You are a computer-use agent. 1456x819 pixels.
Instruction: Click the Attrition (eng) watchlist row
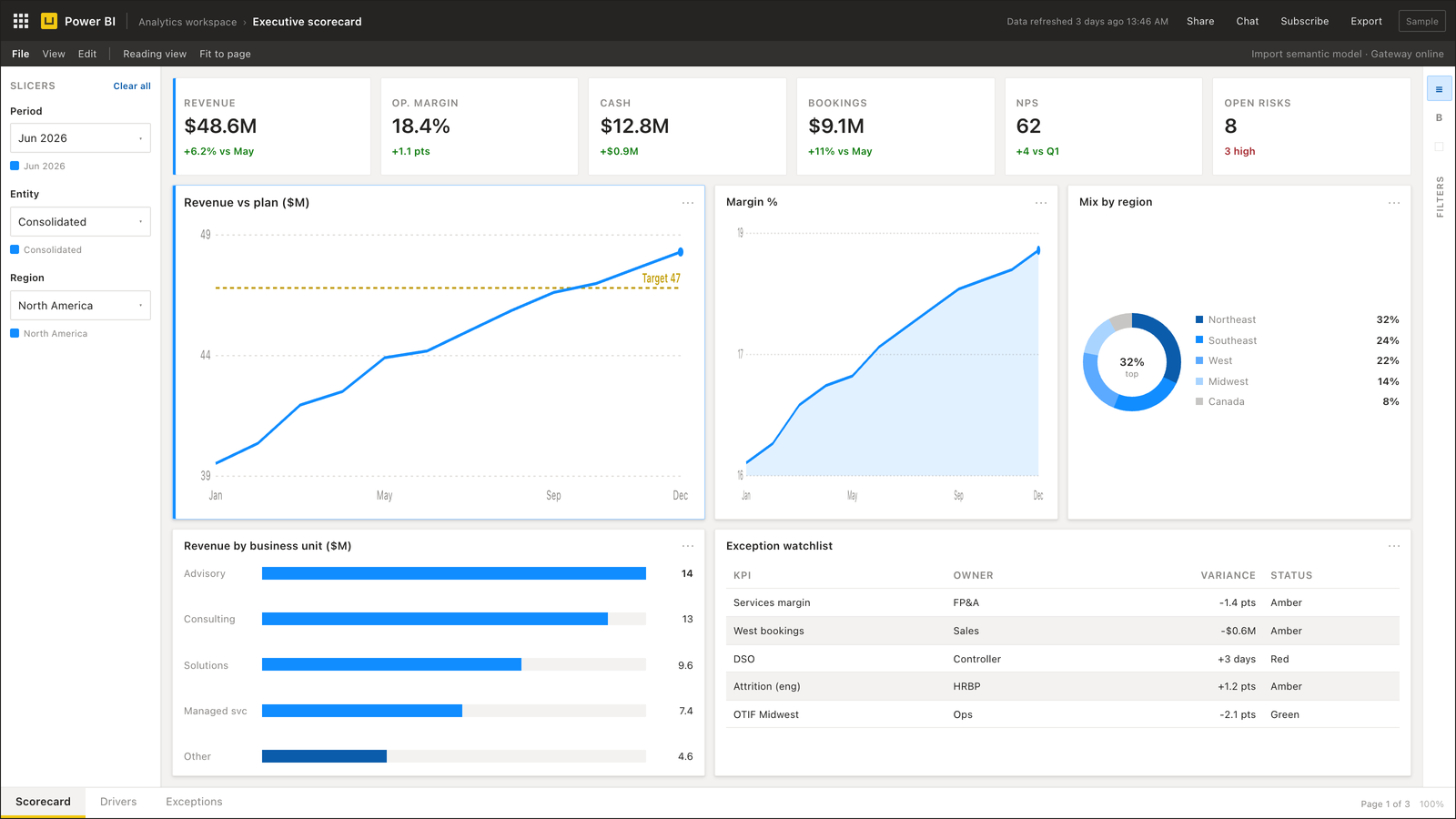[x=1063, y=686]
